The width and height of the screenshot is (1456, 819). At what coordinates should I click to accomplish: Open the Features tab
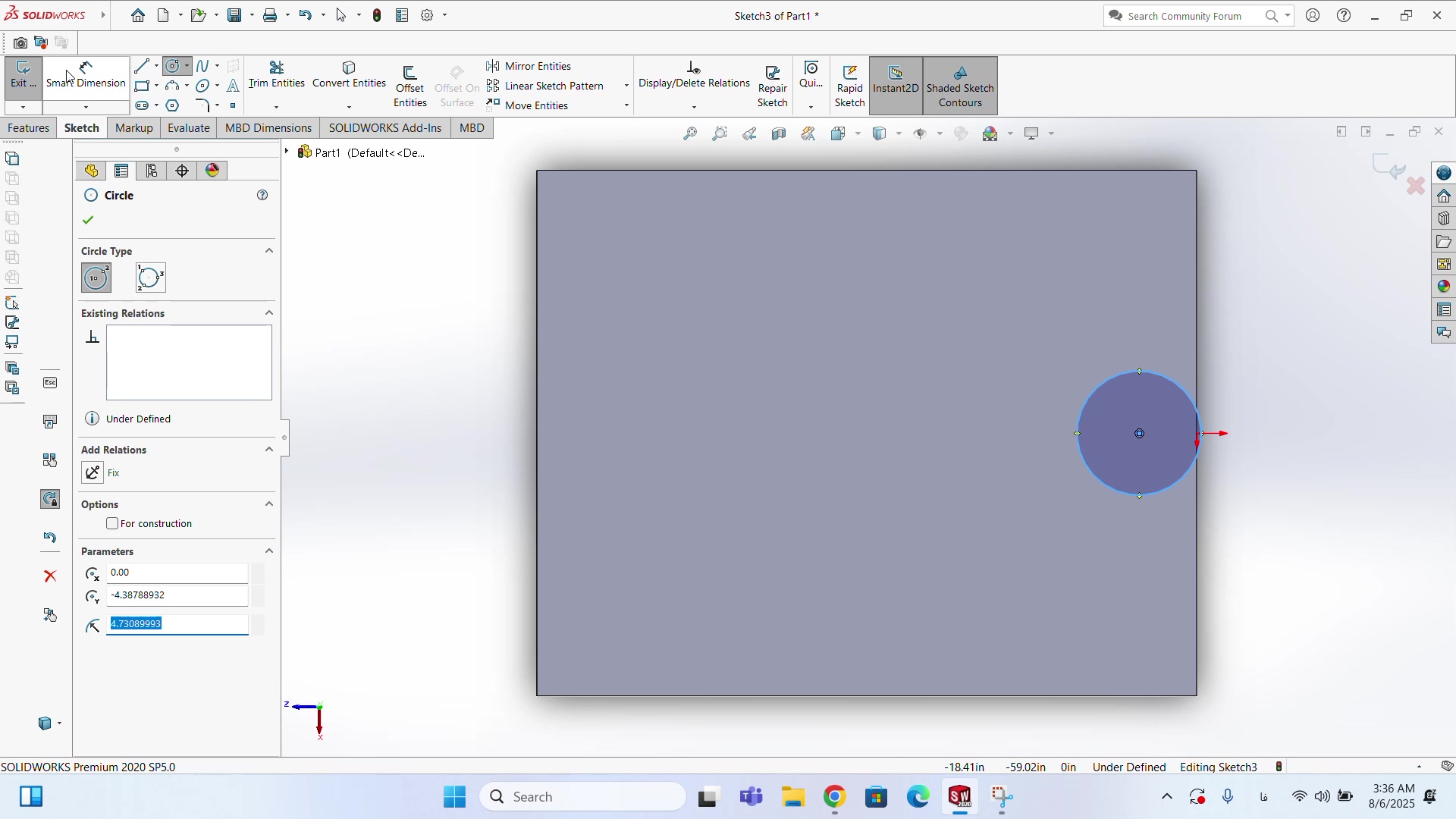point(29,128)
